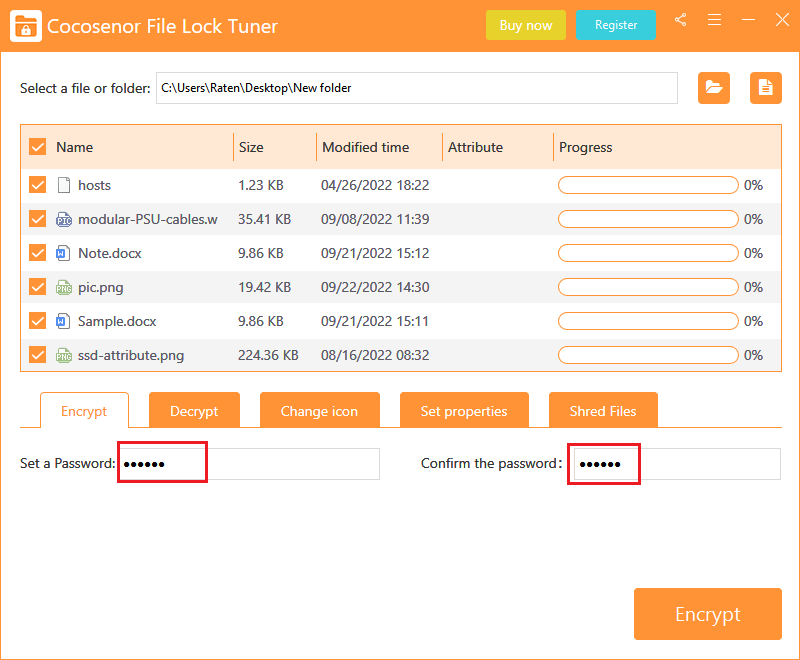Sort by the Modified time column header
The width and height of the screenshot is (800, 660).
pos(366,147)
